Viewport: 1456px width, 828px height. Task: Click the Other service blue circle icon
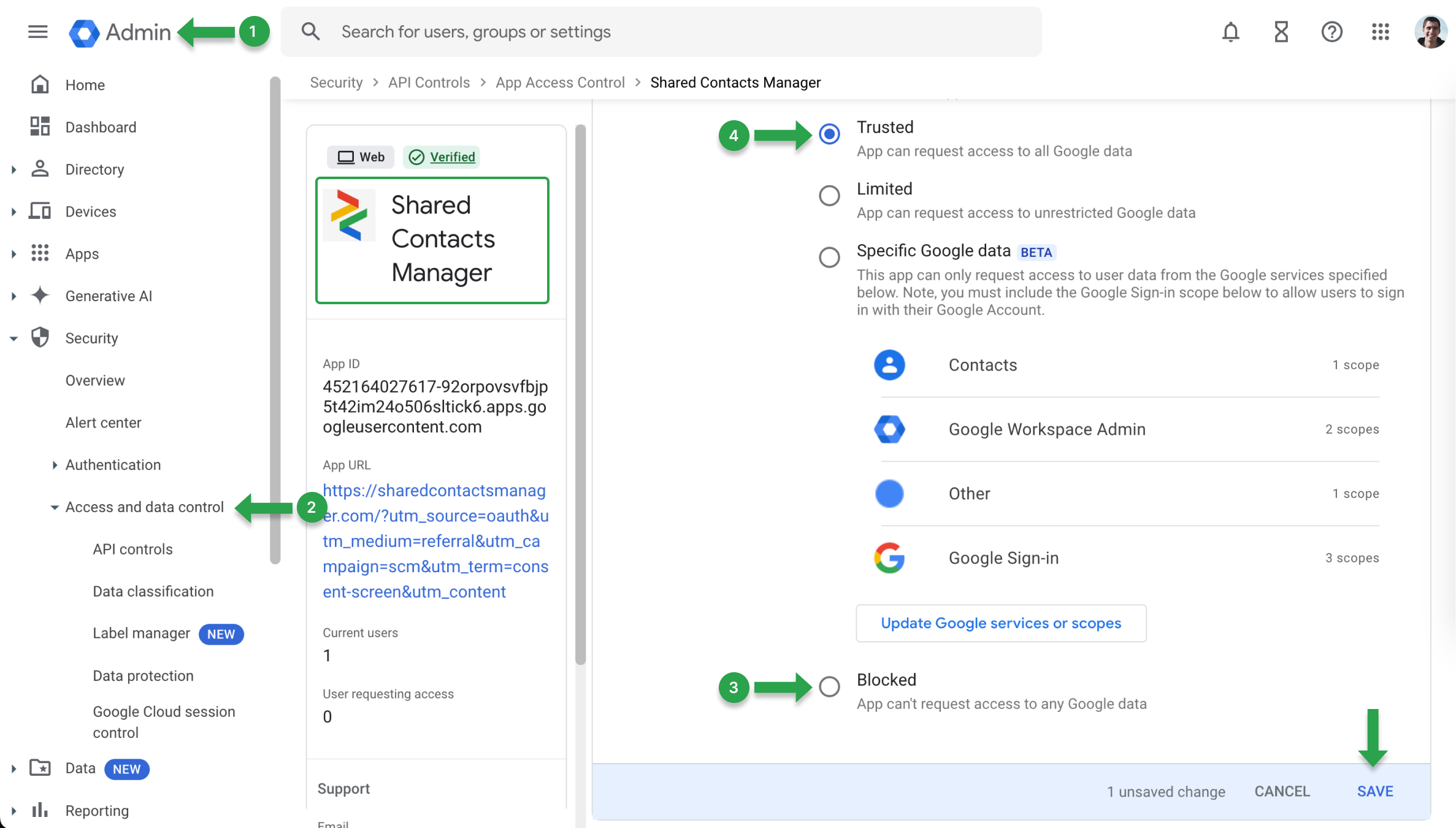click(889, 494)
